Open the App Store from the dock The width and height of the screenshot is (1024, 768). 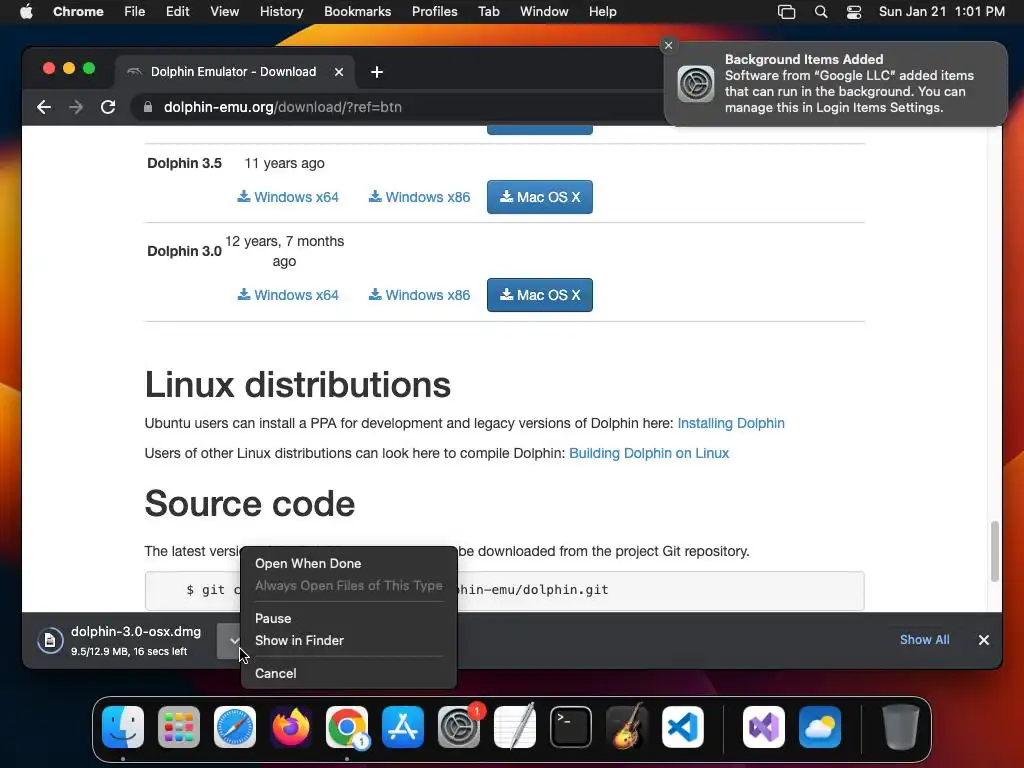tap(403, 727)
